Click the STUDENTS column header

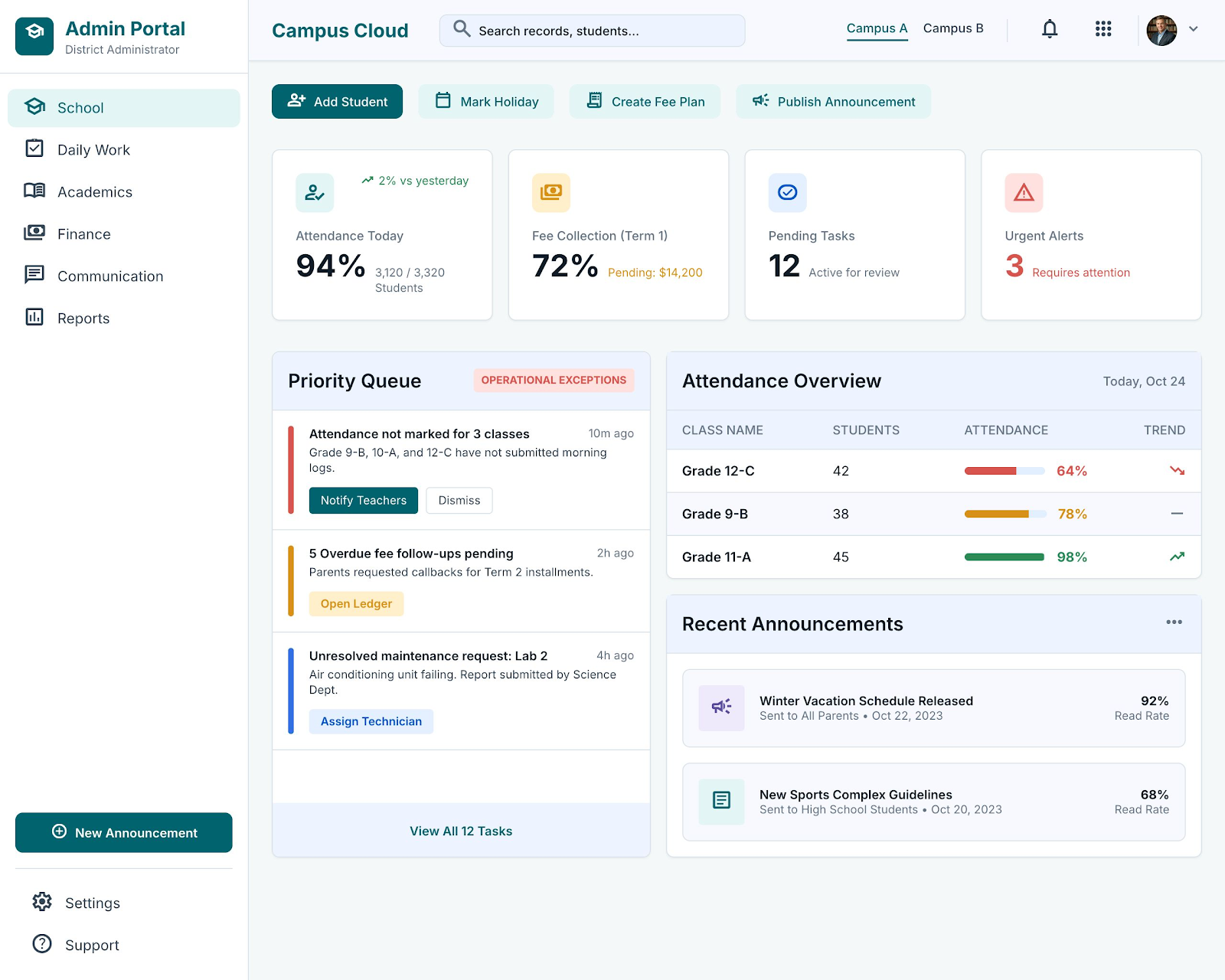866,430
